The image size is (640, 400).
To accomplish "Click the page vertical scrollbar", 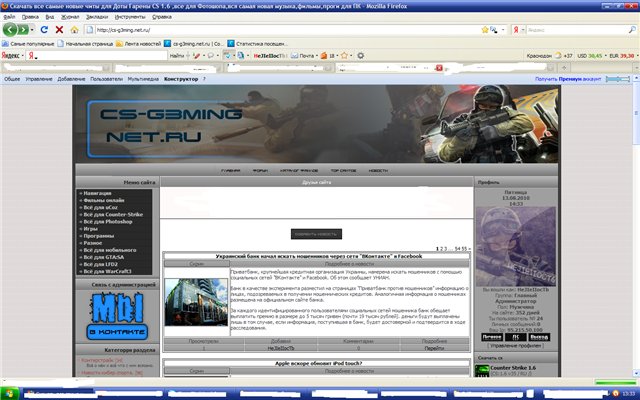I will pyautogui.click(x=636, y=227).
